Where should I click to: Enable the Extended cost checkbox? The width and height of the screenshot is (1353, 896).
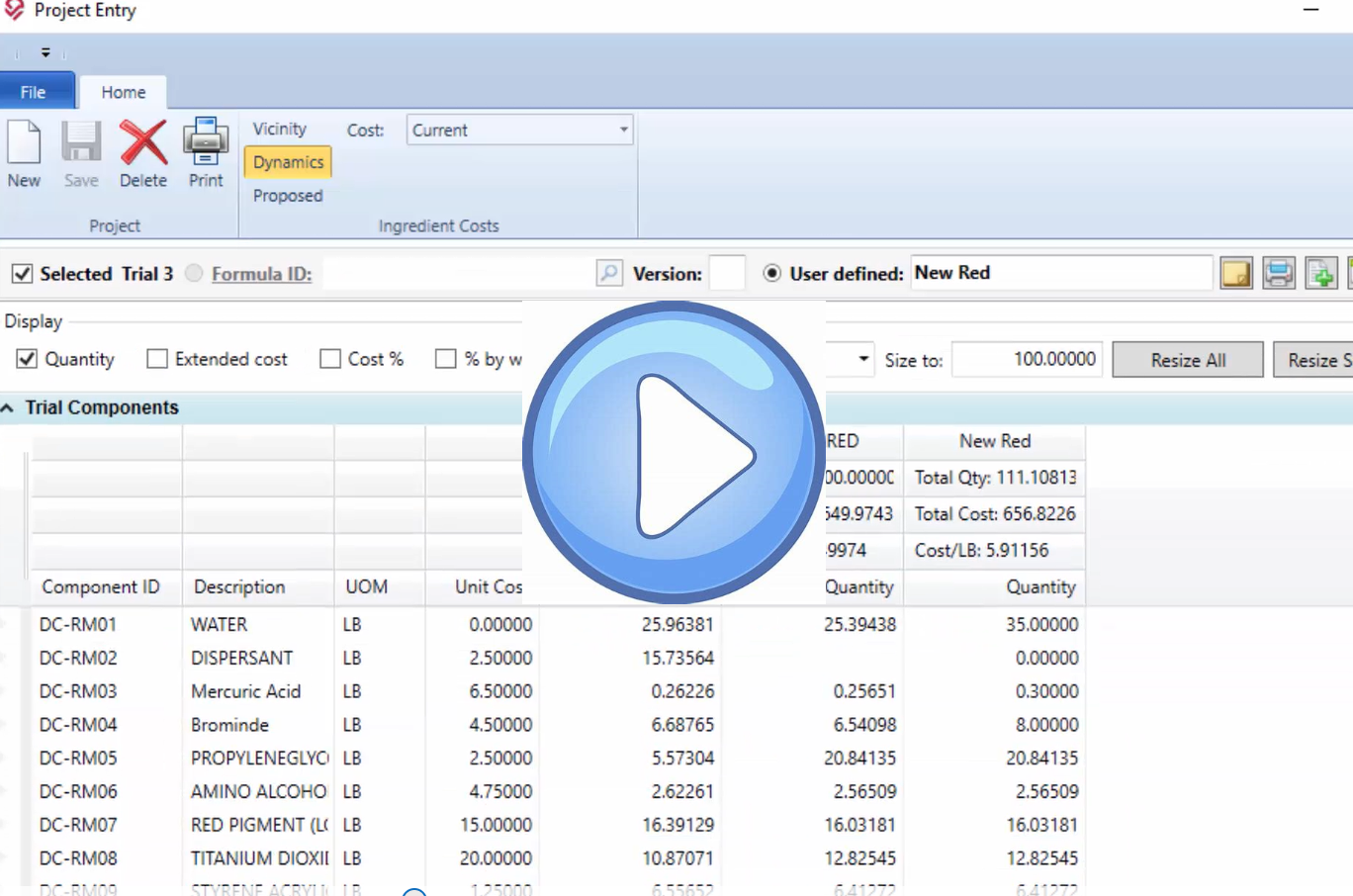click(x=157, y=359)
